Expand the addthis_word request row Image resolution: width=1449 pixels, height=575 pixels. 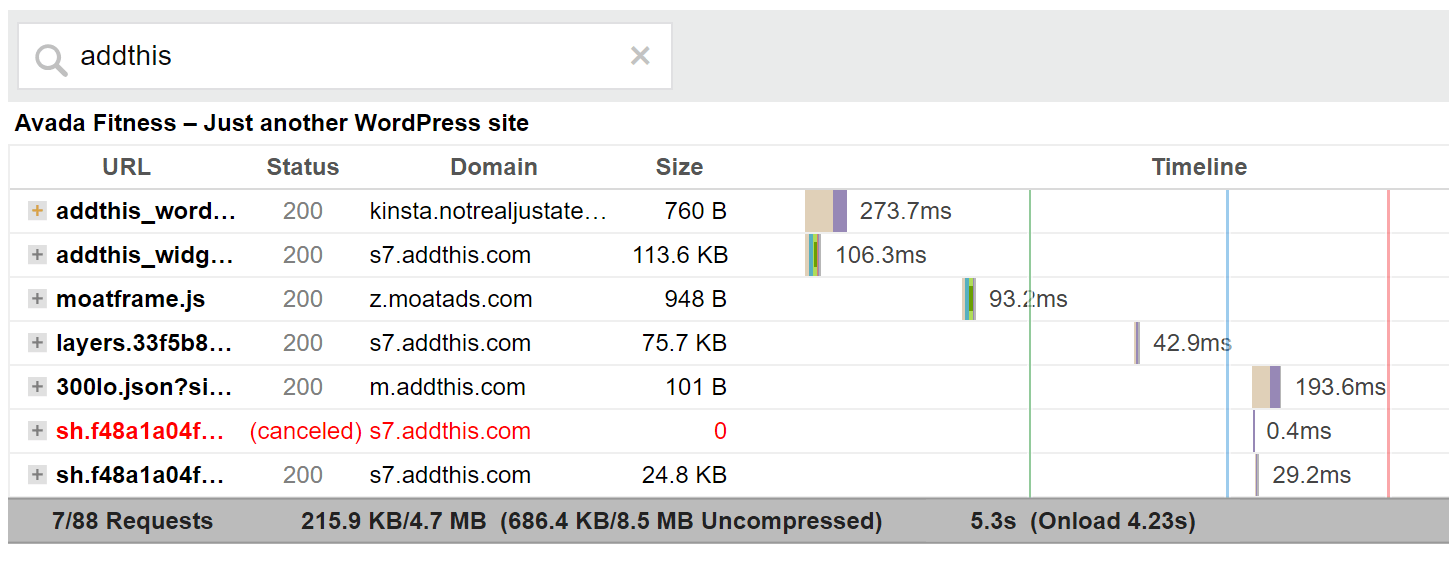coord(37,211)
